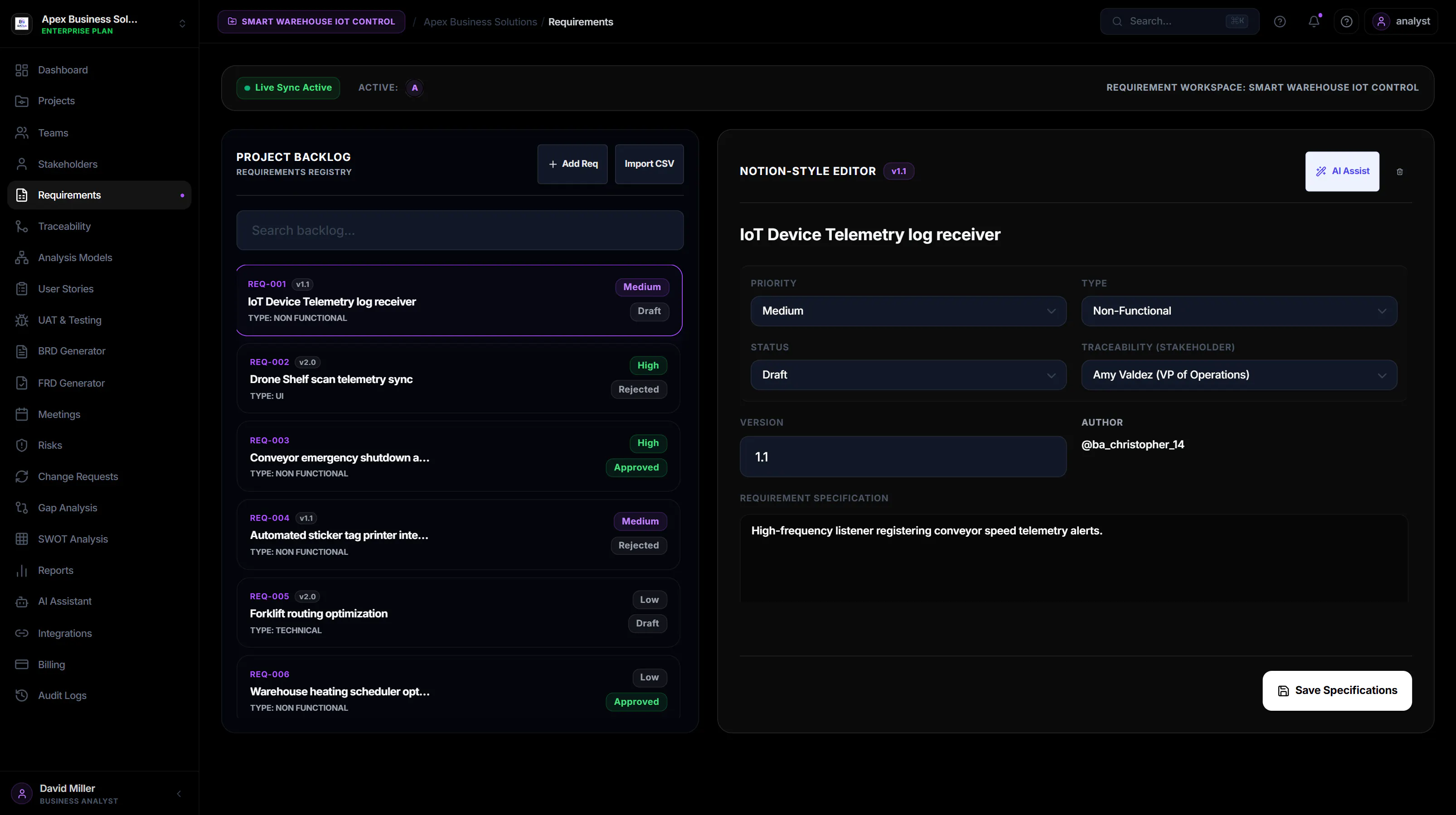Open the Traceability stakeholder dropdown
Screen dimensions: 1456x815
(1239, 375)
